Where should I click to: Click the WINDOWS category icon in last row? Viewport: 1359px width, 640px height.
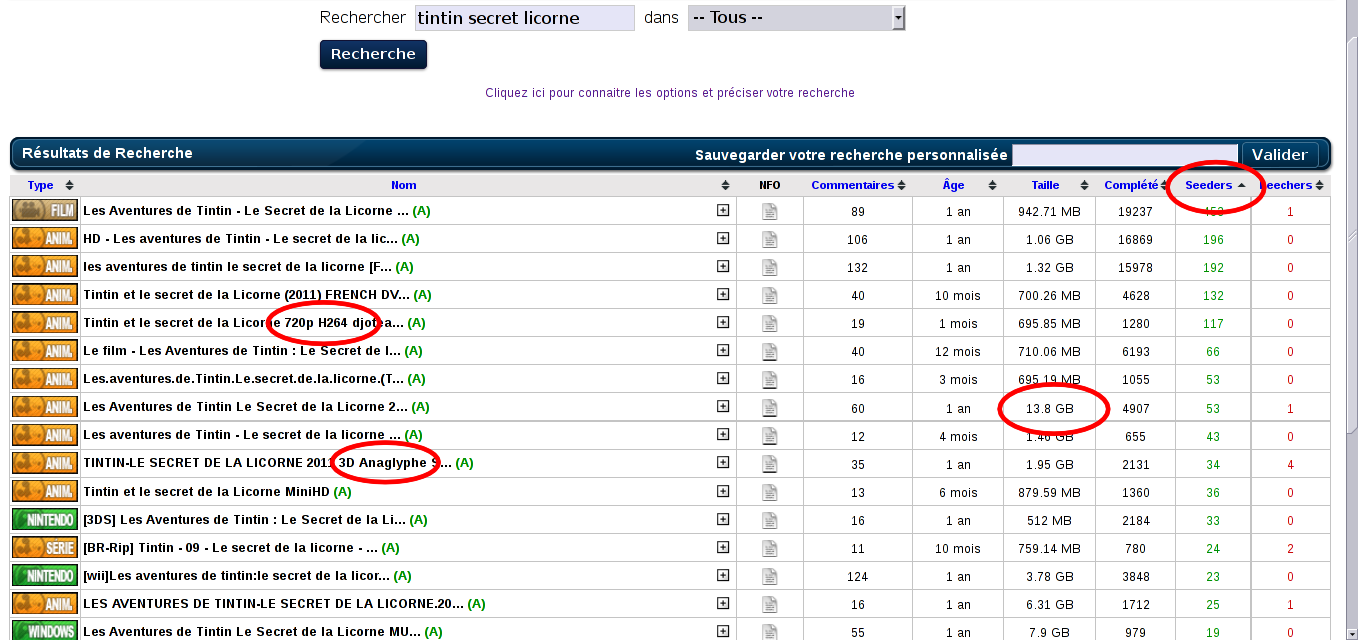pyautogui.click(x=45, y=631)
